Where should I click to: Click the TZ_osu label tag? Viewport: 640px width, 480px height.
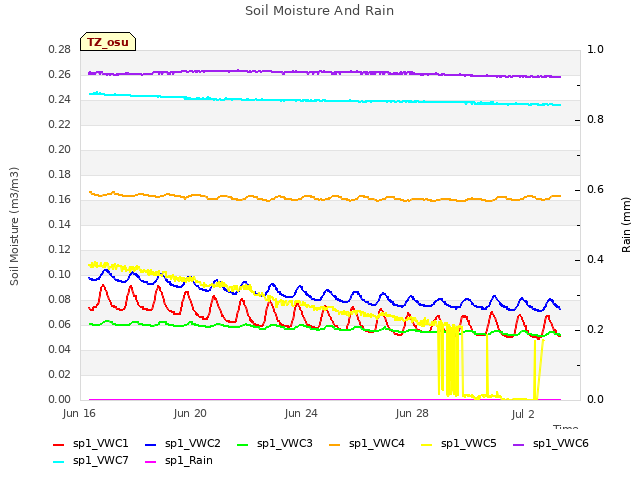click(108, 42)
